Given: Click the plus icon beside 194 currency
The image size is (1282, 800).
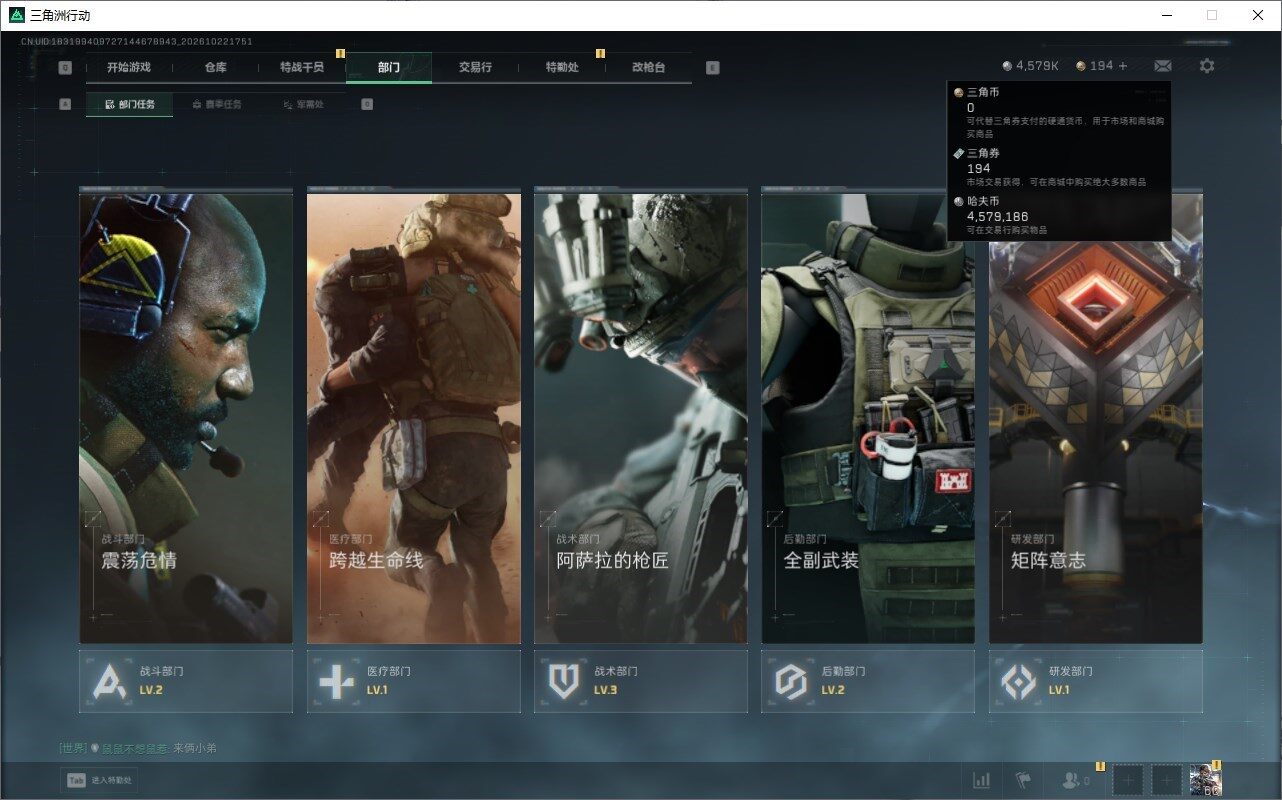Looking at the screenshot, I should (1123, 66).
